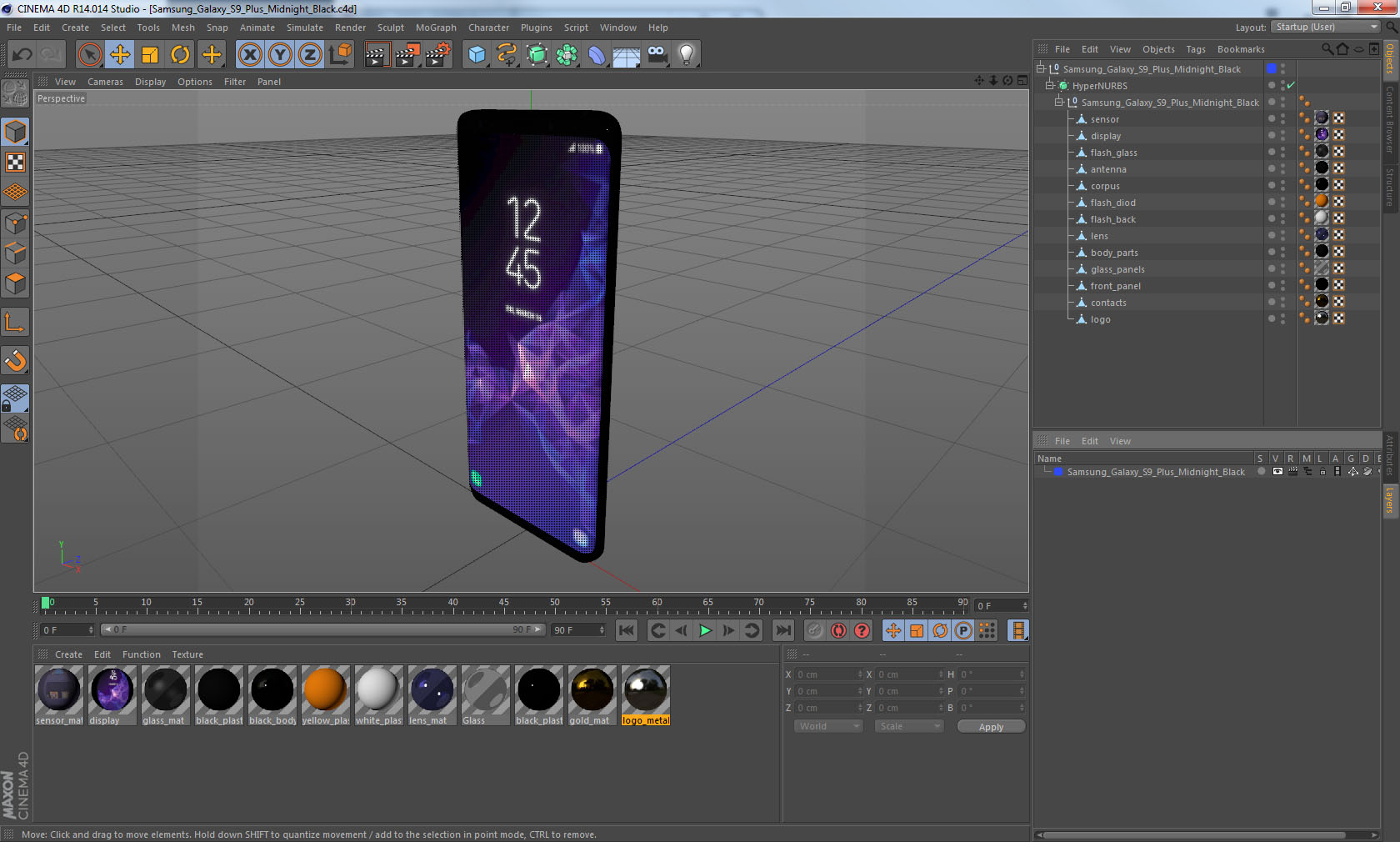Open the HyperNURBS generators icon
Screen dimensions: 1400x842
click(x=537, y=55)
